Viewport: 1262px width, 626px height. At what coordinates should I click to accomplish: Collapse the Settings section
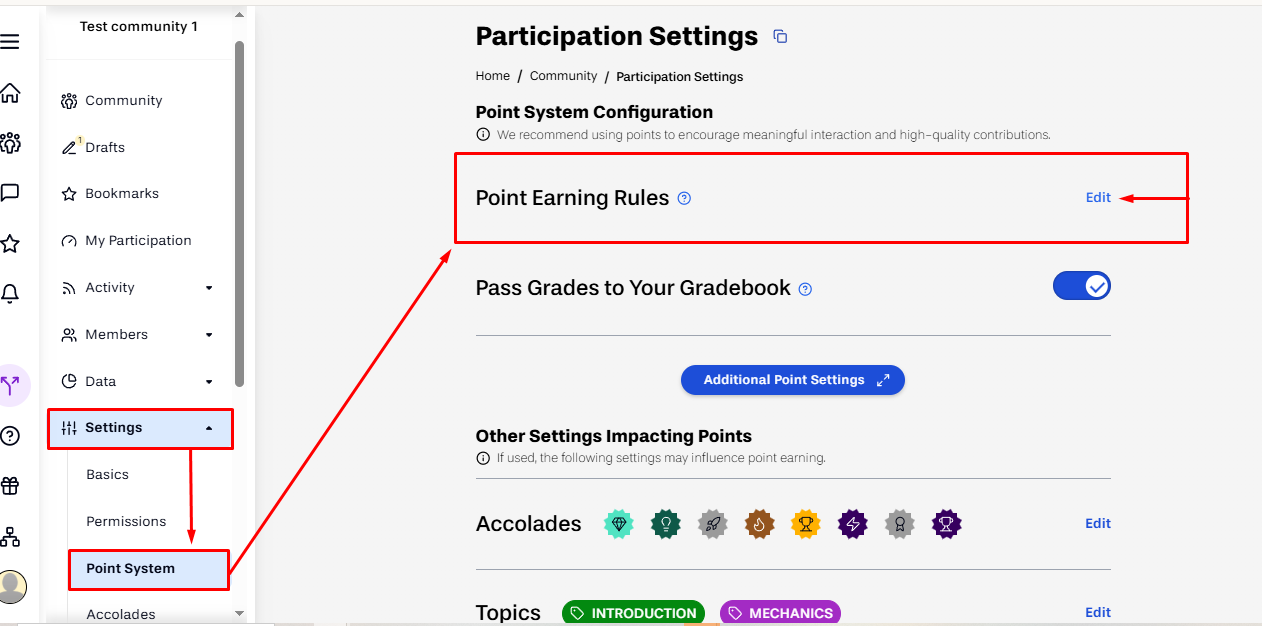(140, 428)
